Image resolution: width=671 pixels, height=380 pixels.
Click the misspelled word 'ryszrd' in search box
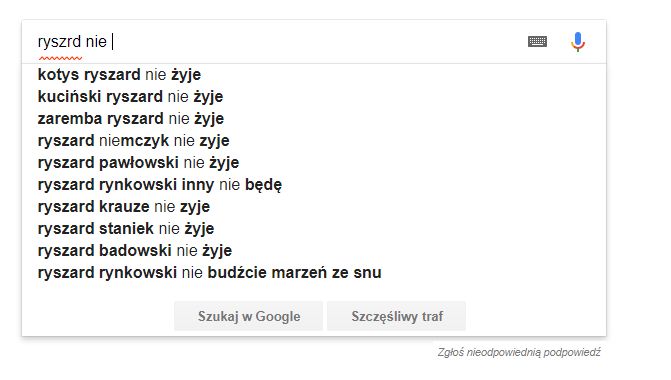point(59,42)
